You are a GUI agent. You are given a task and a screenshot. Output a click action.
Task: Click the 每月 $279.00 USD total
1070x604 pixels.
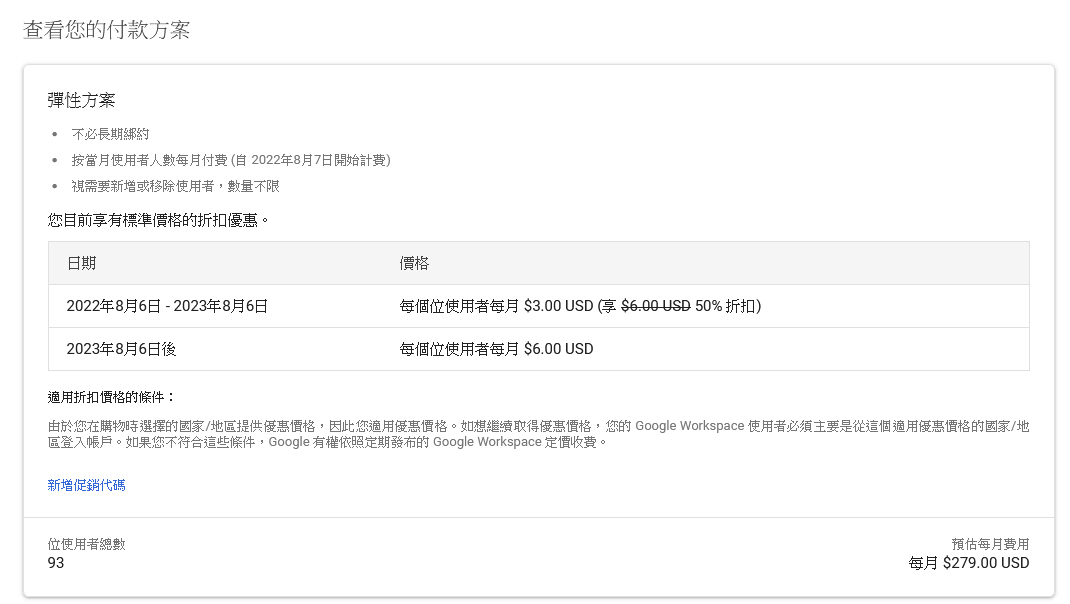point(968,563)
